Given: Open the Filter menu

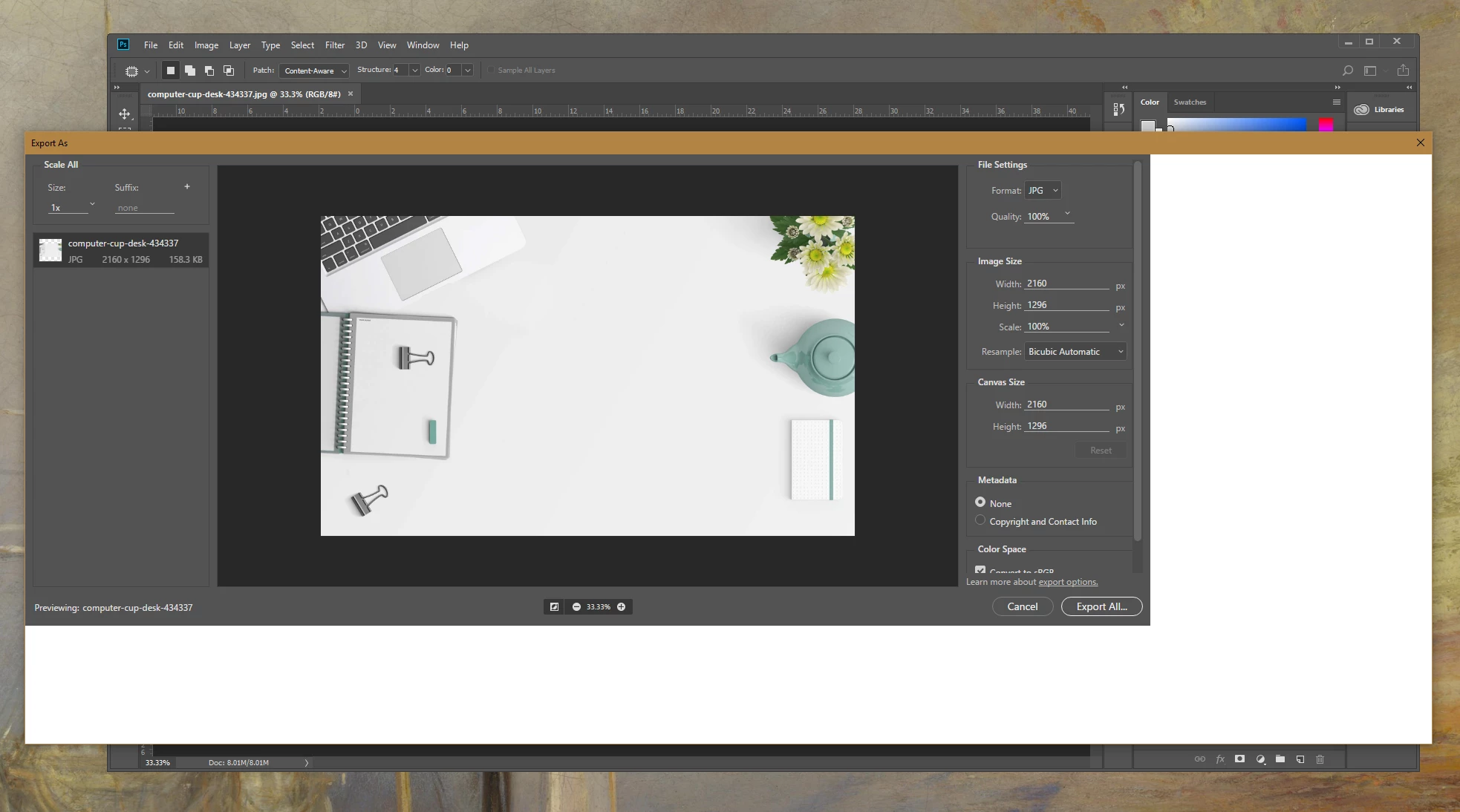Looking at the screenshot, I should 334,45.
